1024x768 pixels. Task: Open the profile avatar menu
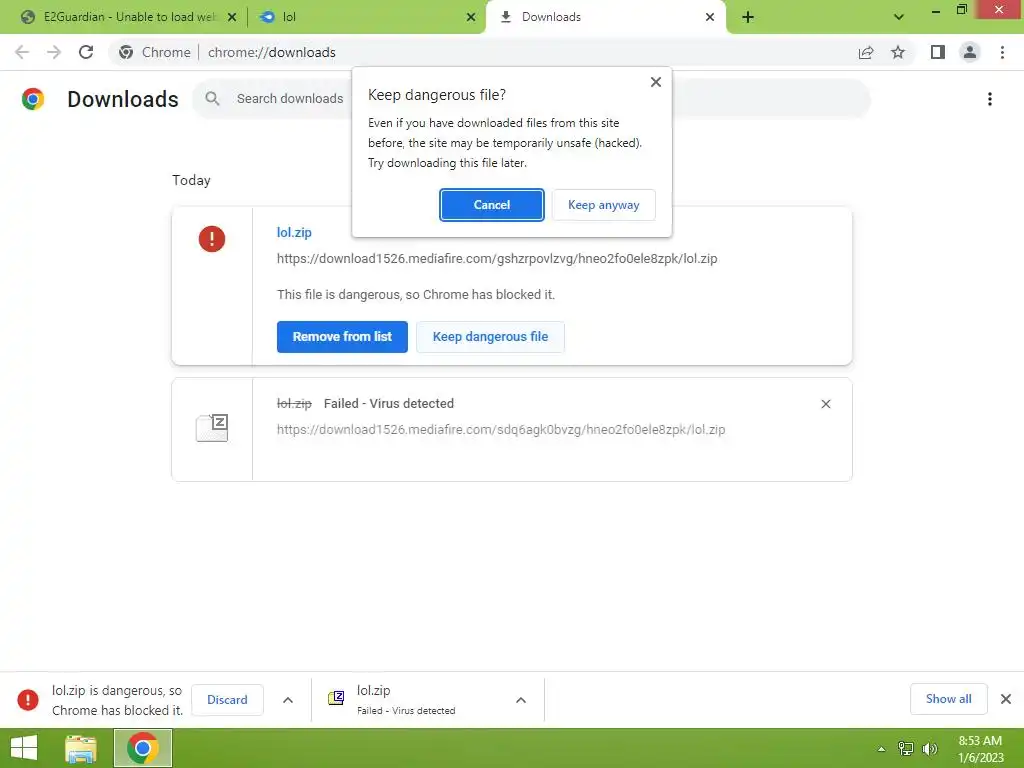pyautogui.click(x=970, y=52)
